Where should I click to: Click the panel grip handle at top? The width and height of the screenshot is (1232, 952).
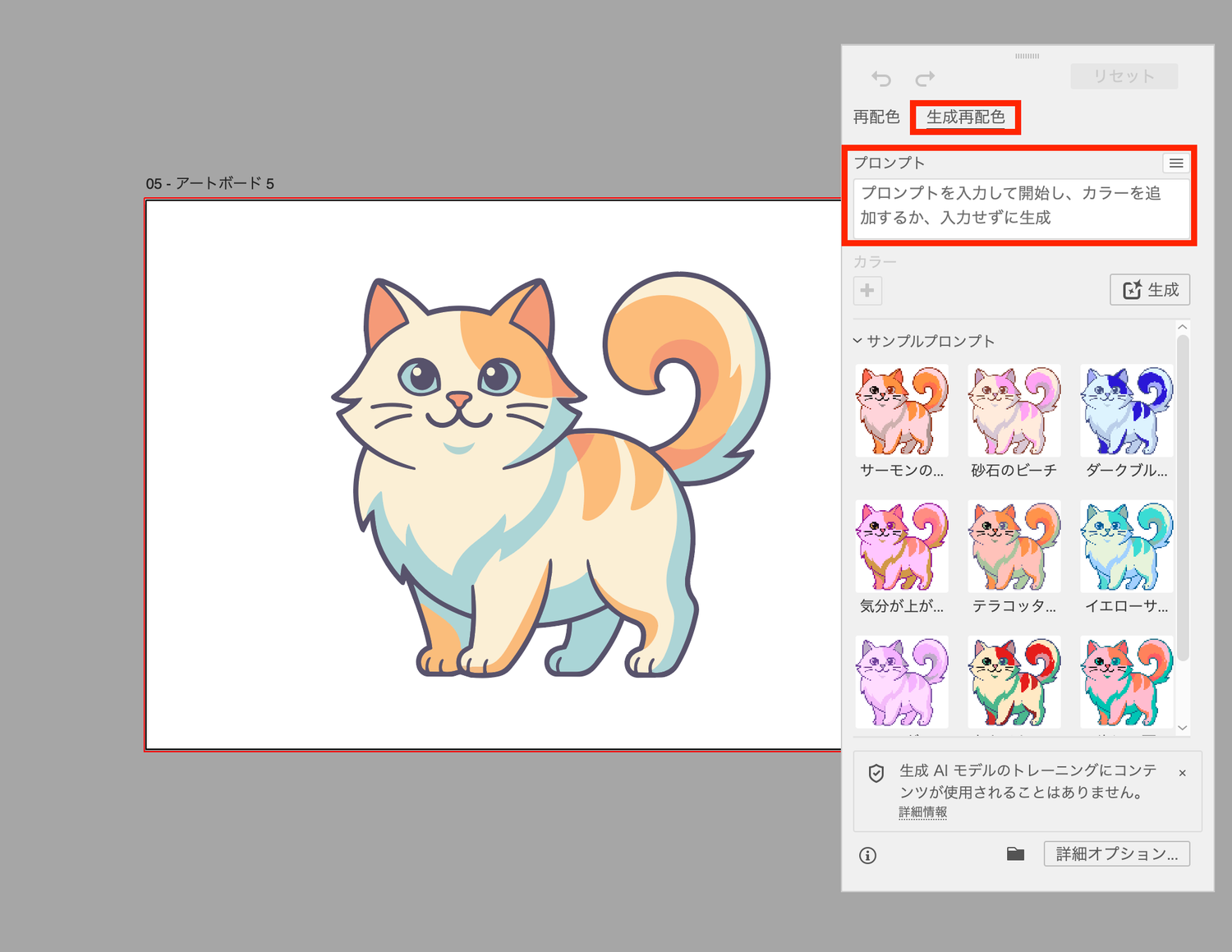pos(1027,56)
